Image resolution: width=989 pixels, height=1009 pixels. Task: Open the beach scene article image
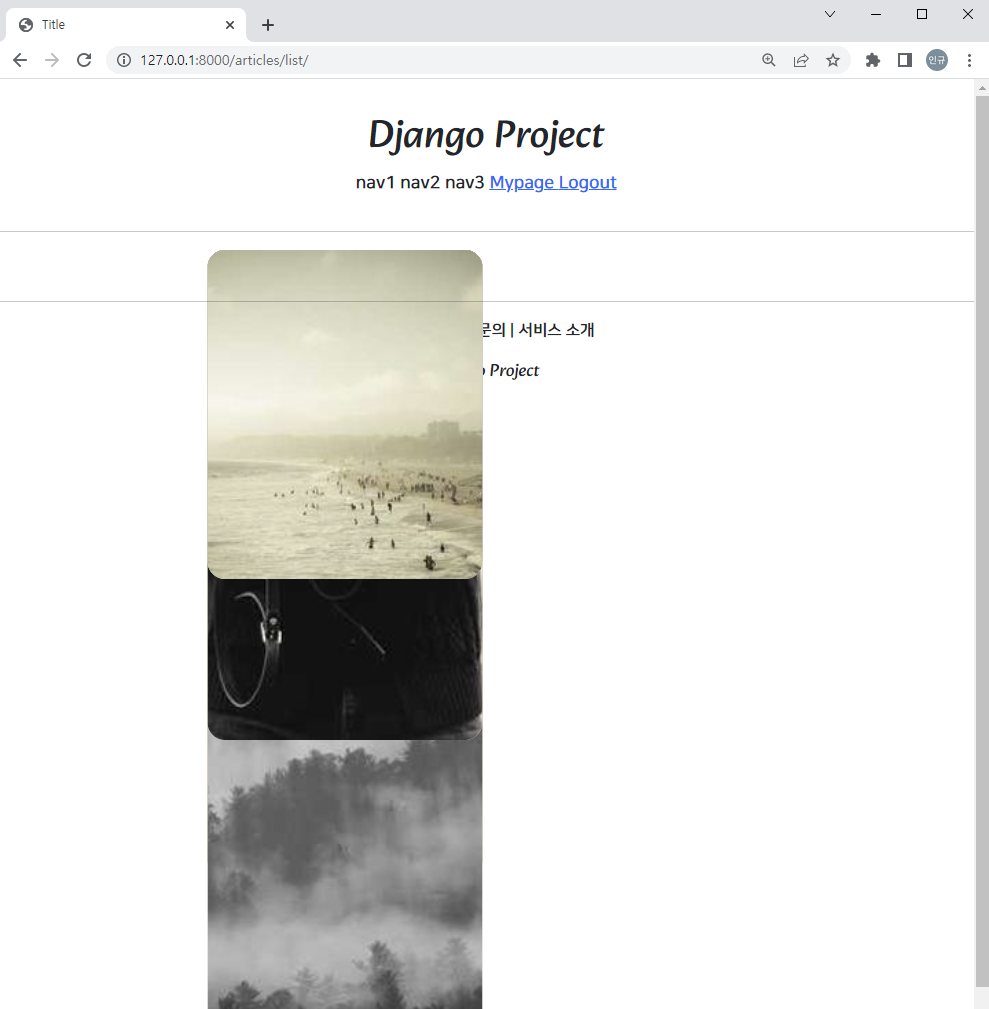click(345, 414)
